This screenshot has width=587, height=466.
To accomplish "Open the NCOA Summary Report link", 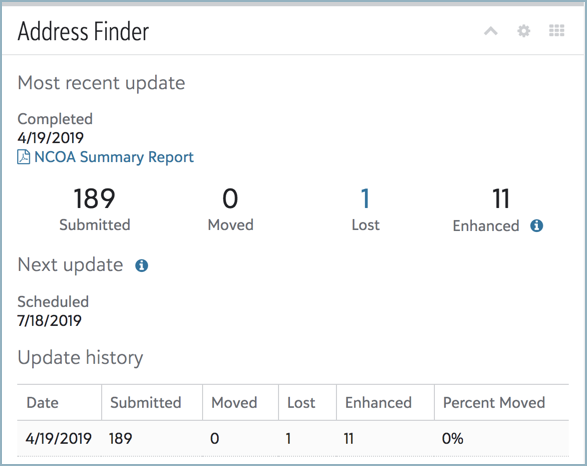I will click(114, 157).
